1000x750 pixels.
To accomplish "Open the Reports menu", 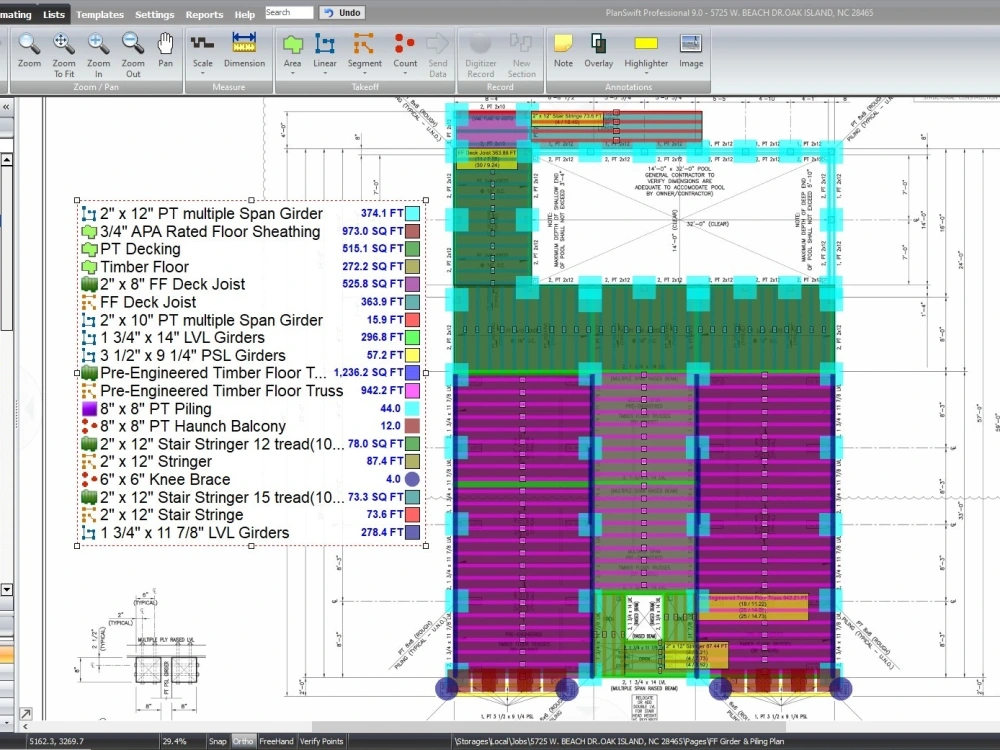I will click(x=204, y=14).
